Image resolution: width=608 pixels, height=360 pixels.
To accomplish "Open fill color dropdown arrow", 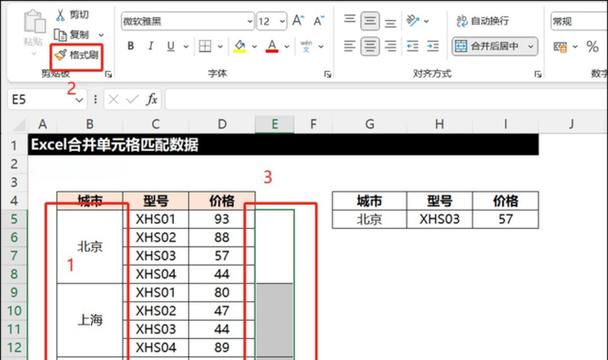I will 254,47.
